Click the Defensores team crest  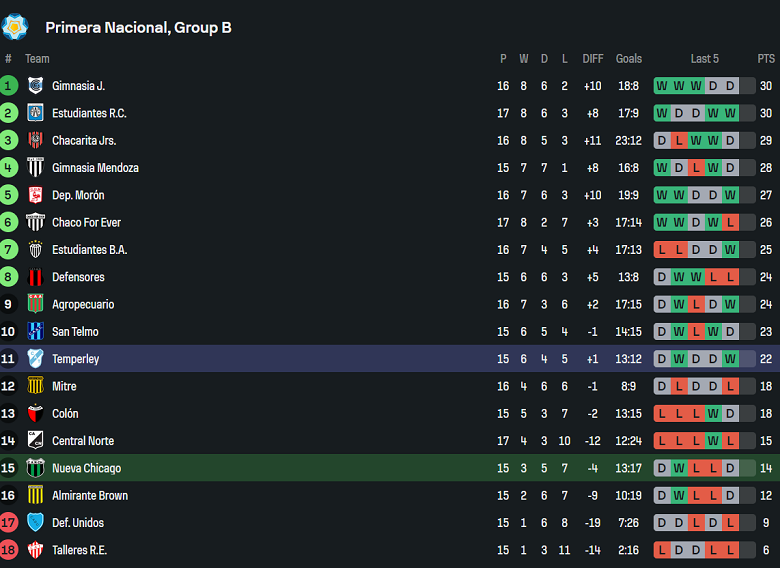coord(36,277)
